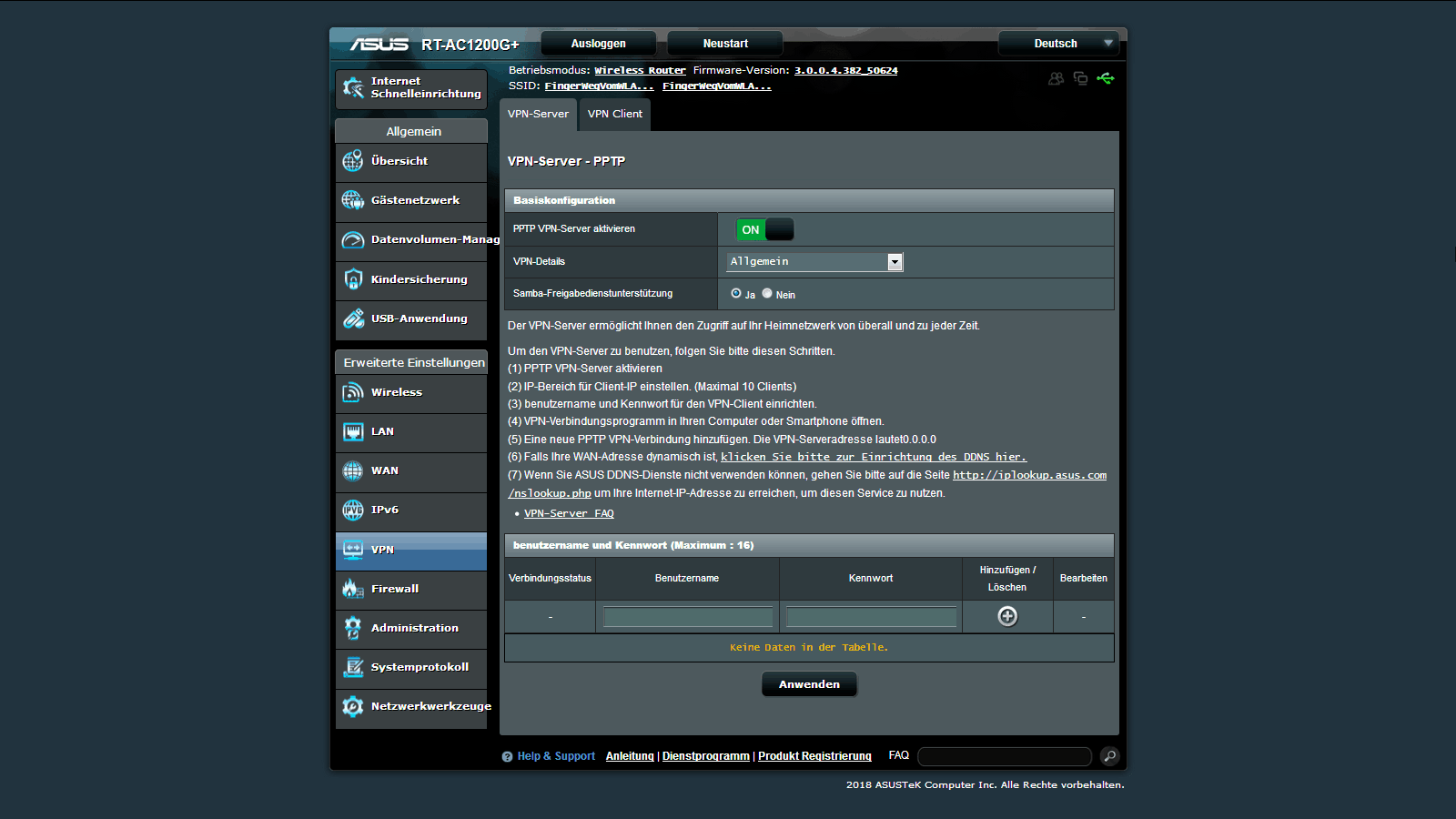The width and height of the screenshot is (1456, 819).
Task: Click the guest users status icon
Action: (x=1056, y=78)
